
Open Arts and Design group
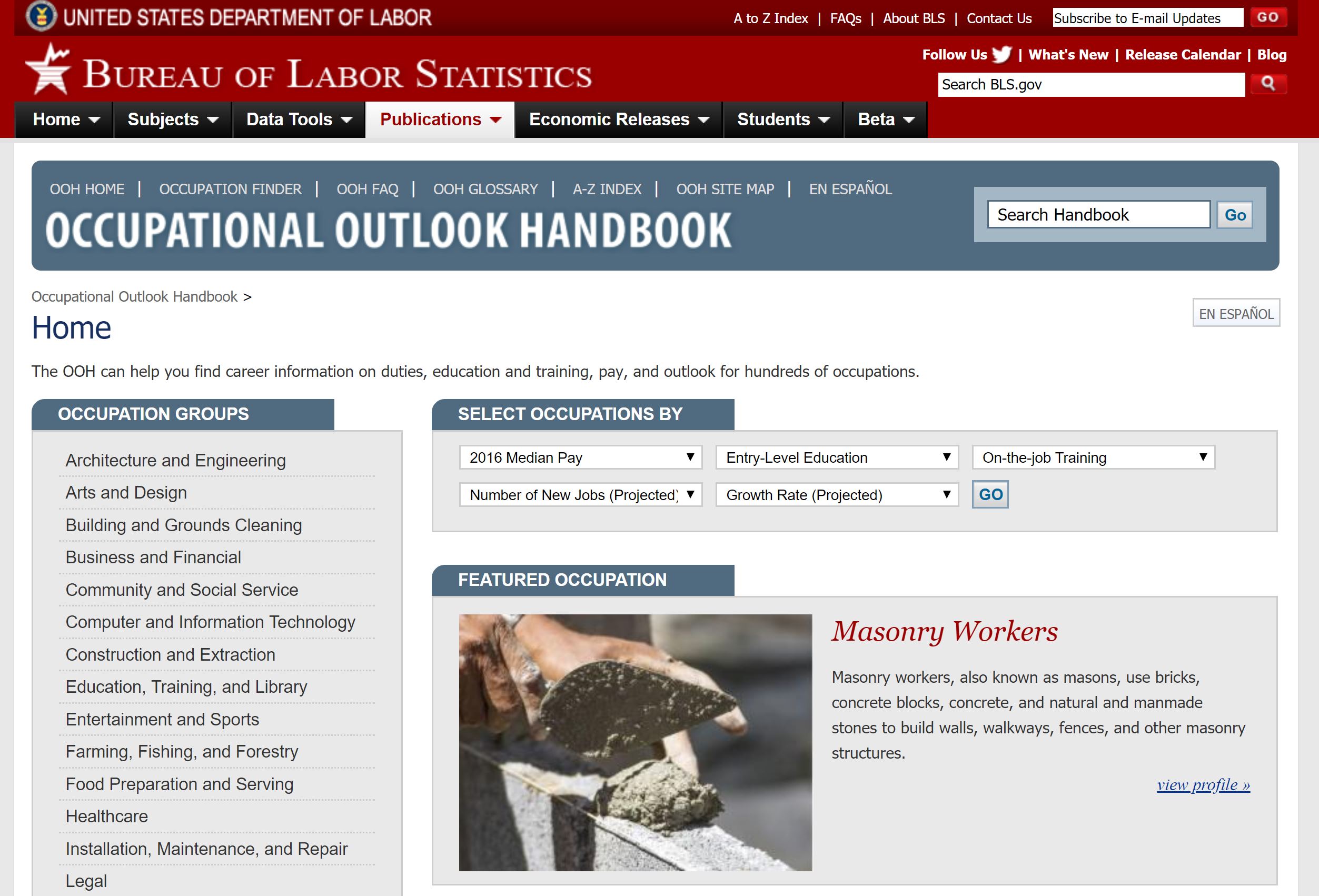(x=126, y=493)
